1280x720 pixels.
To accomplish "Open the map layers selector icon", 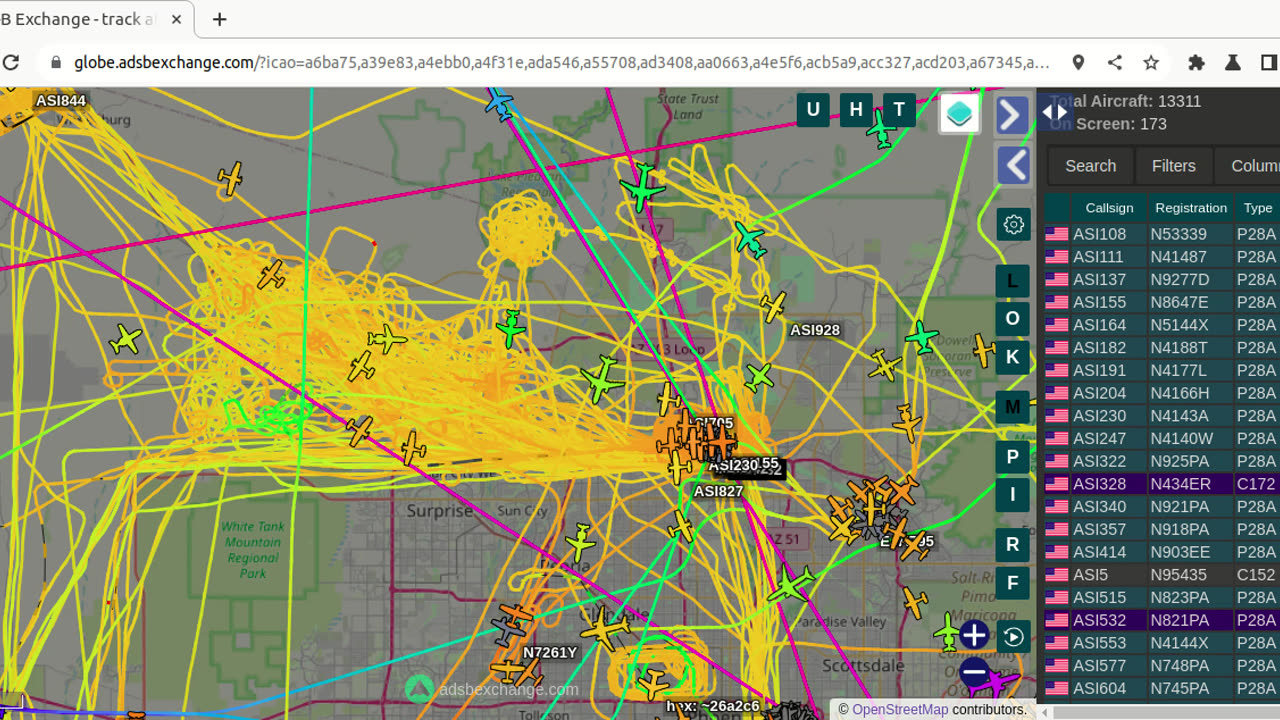I will 959,113.
